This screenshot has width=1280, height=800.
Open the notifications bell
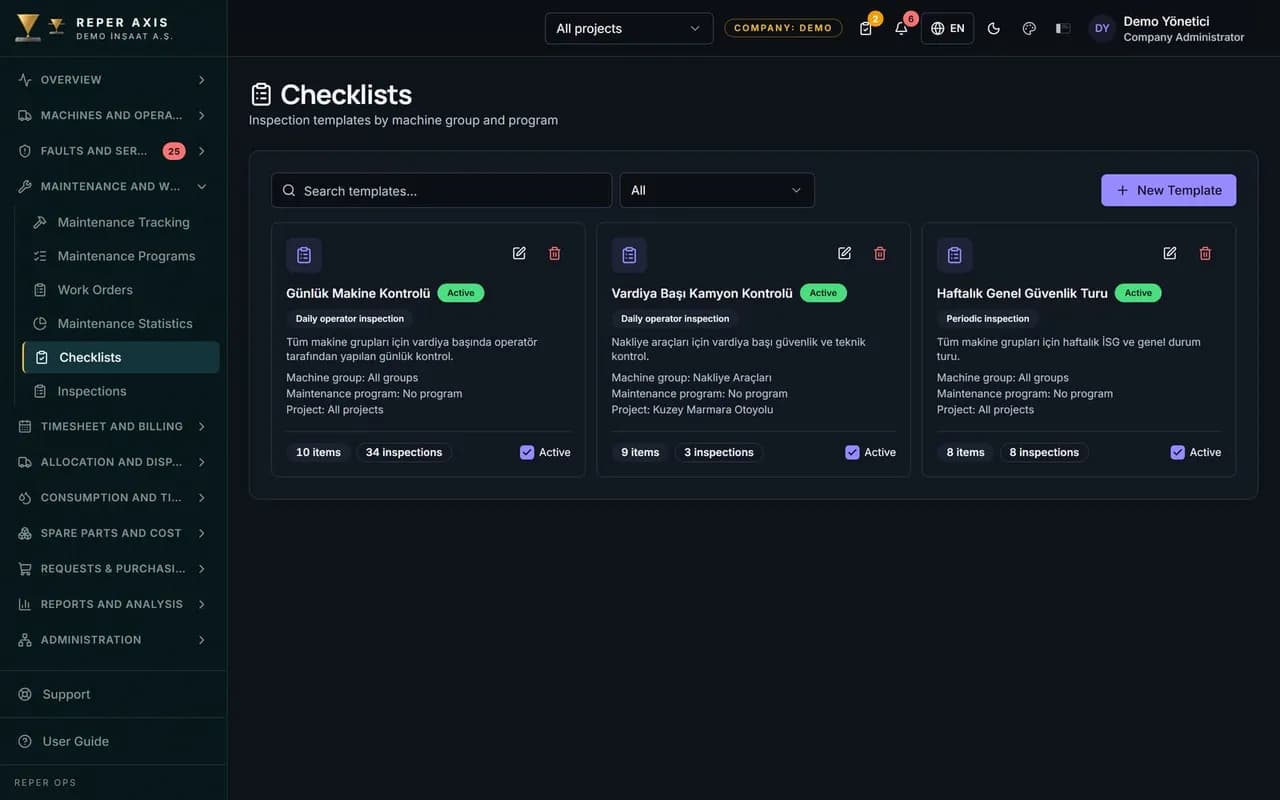[x=901, y=28]
